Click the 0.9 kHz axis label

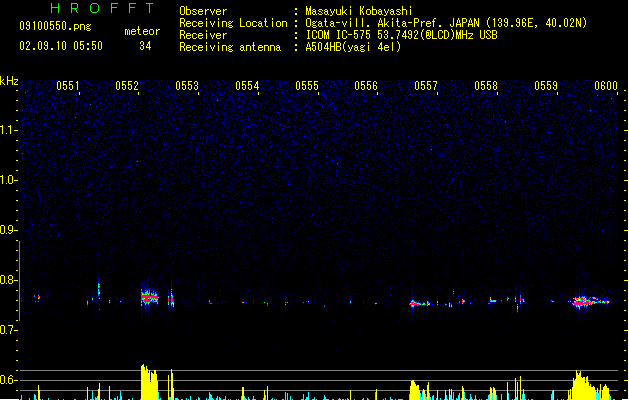[x=8, y=230]
